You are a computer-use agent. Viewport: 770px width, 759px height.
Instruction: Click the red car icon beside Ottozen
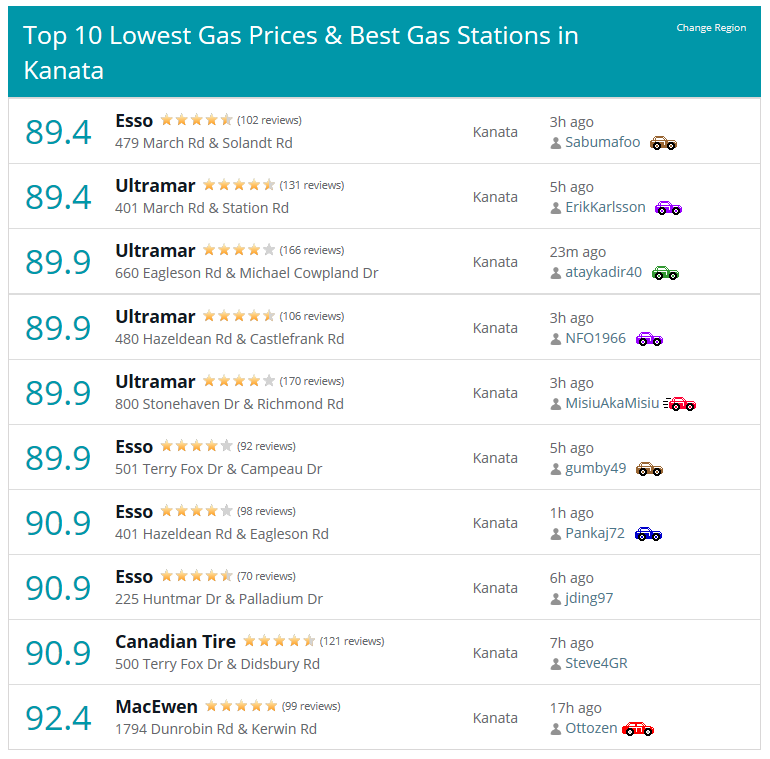coord(637,729)
